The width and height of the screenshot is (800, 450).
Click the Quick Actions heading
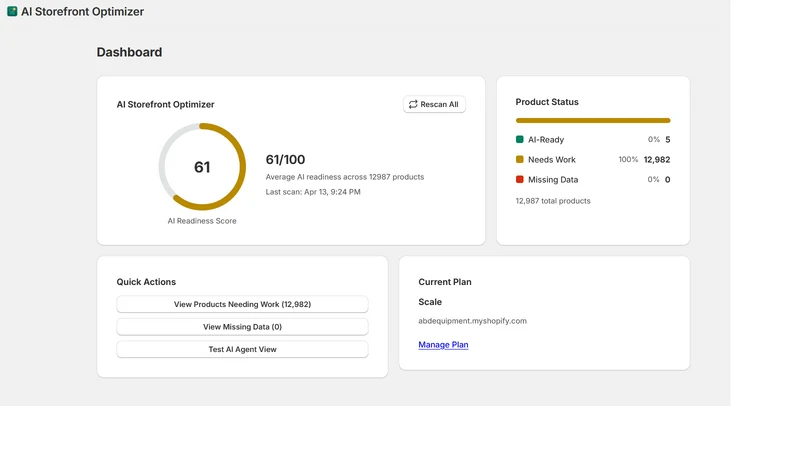(146, 282)
